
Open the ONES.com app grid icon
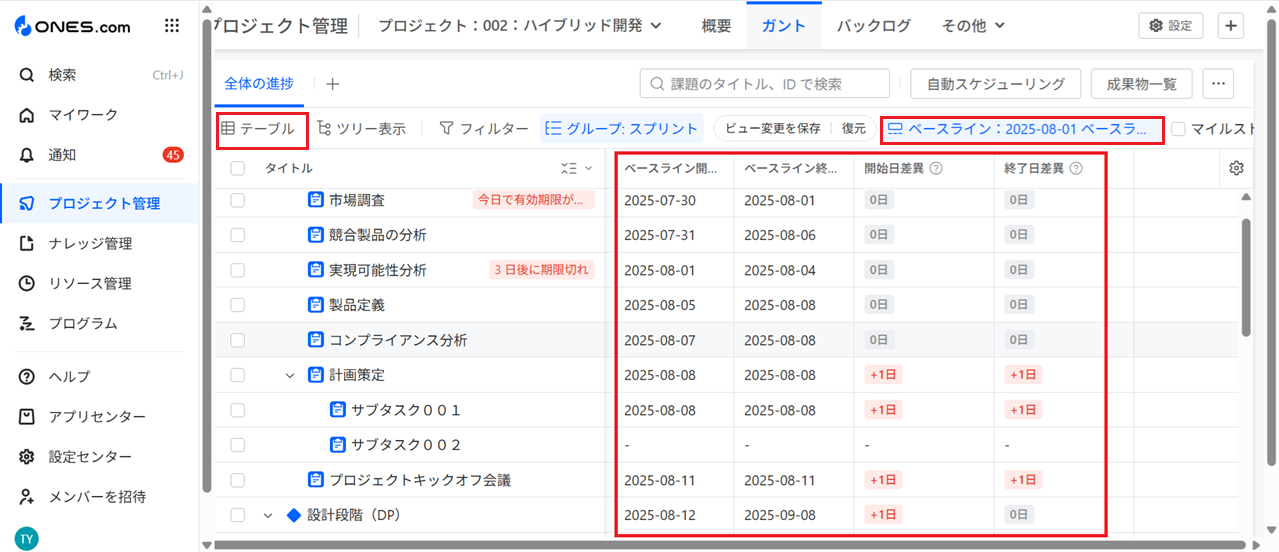(x=172, y=27)
